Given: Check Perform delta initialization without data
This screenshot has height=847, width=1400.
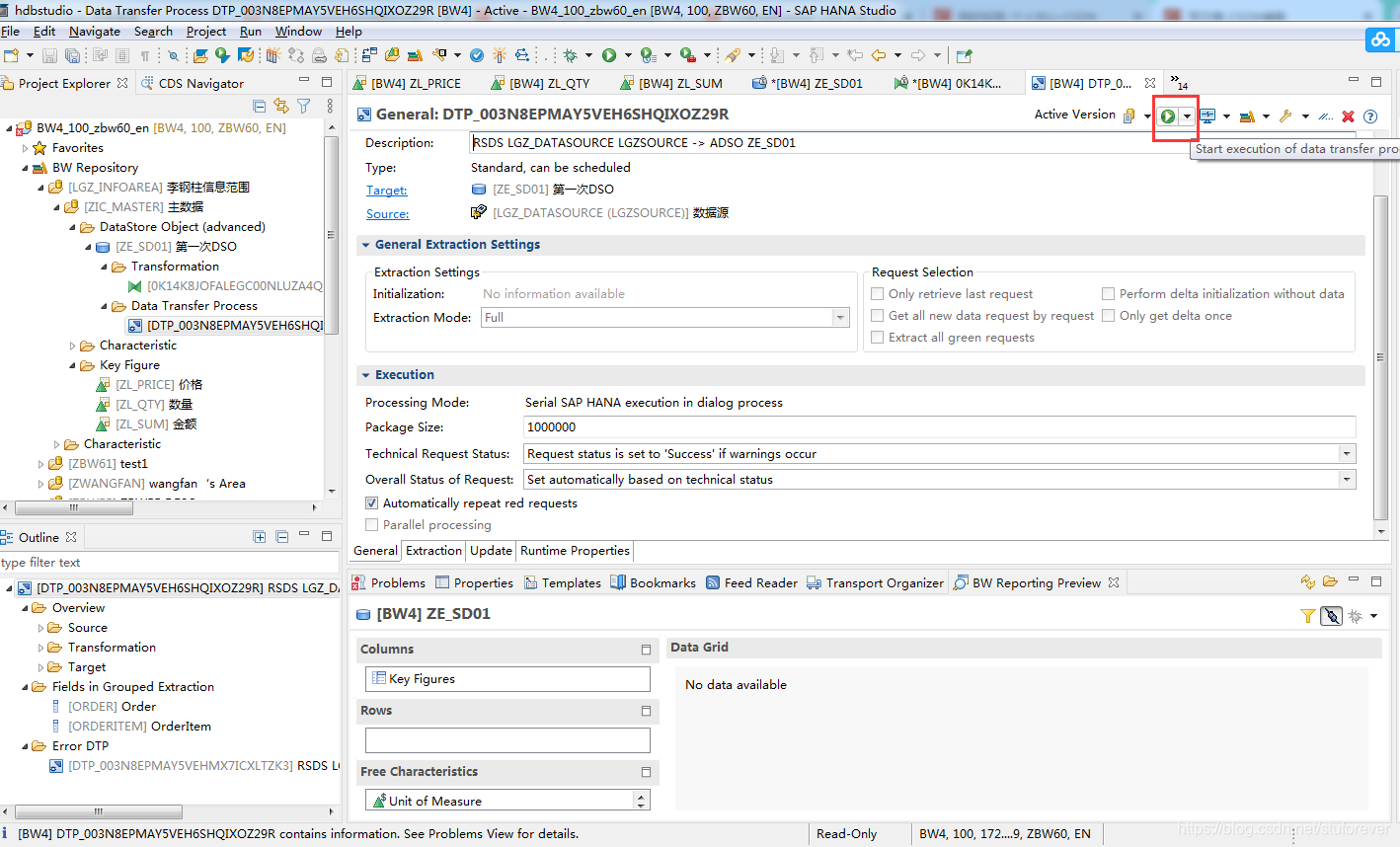Looking at the screenshot, I should tap(1108, 294).
